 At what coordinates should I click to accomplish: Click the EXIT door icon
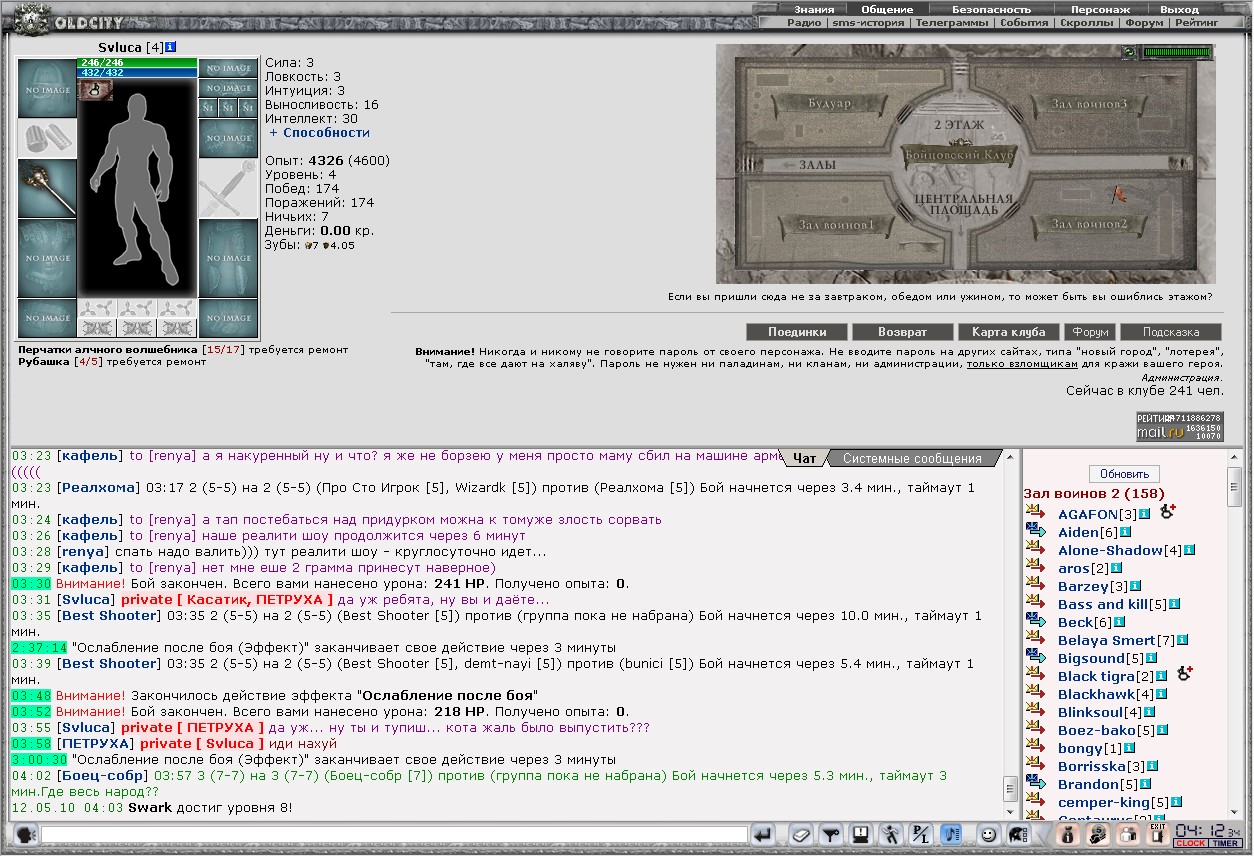coord(1157,834)
